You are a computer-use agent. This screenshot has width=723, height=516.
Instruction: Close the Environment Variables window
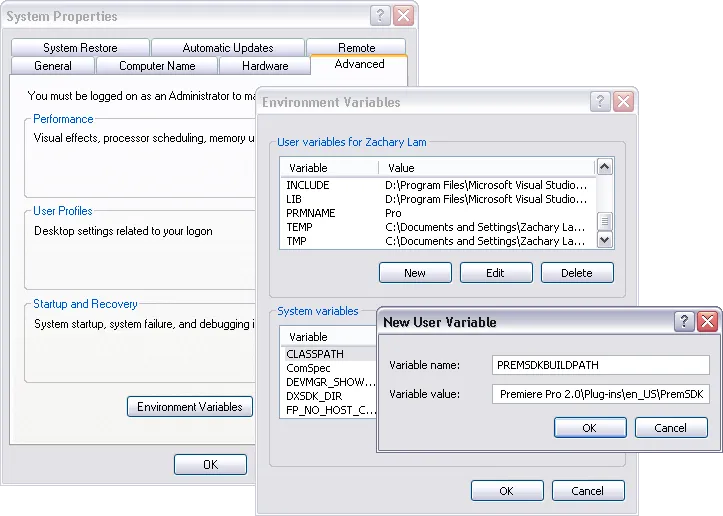623,101
